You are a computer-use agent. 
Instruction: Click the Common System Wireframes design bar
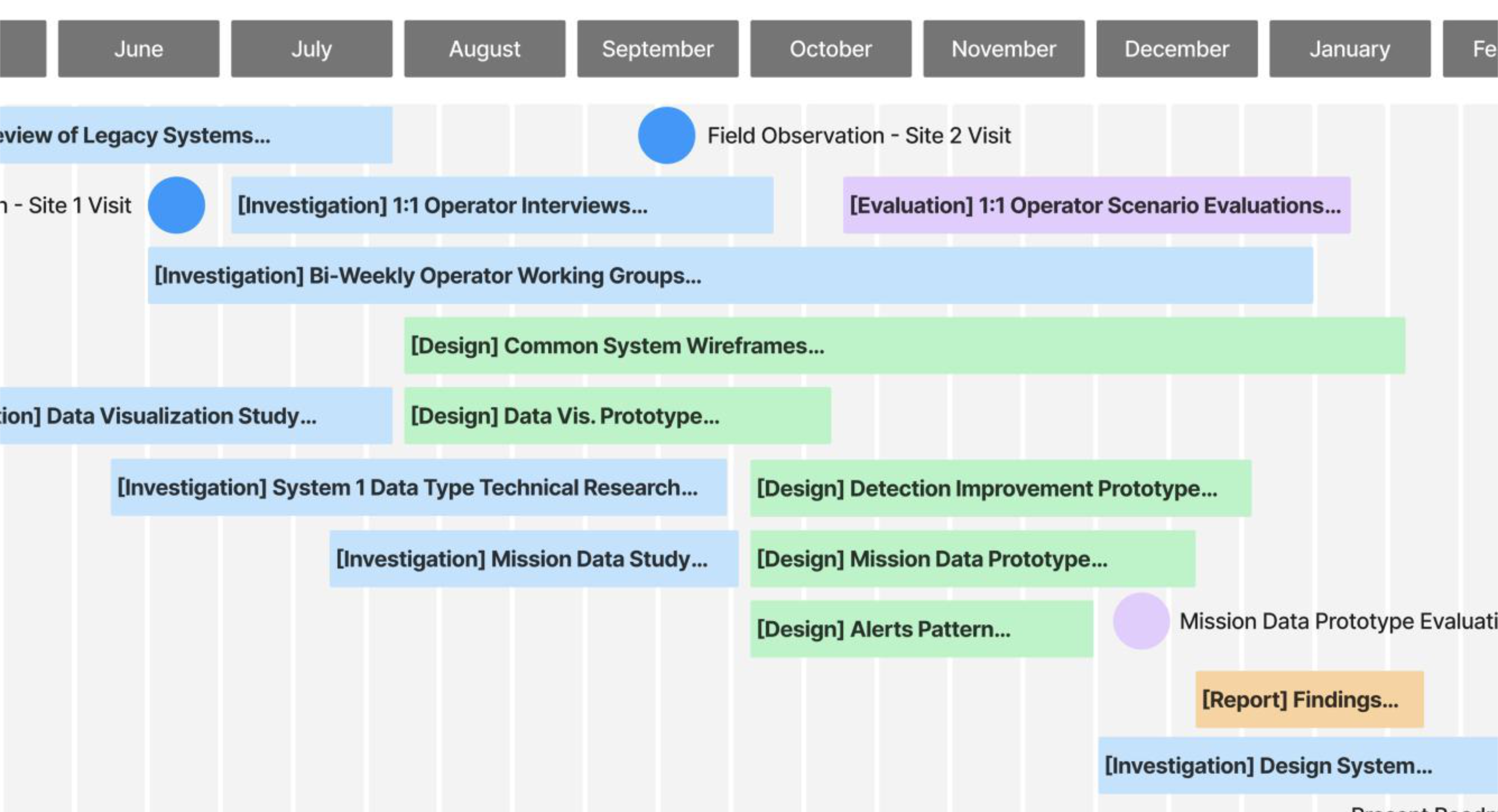coord(904,345)
